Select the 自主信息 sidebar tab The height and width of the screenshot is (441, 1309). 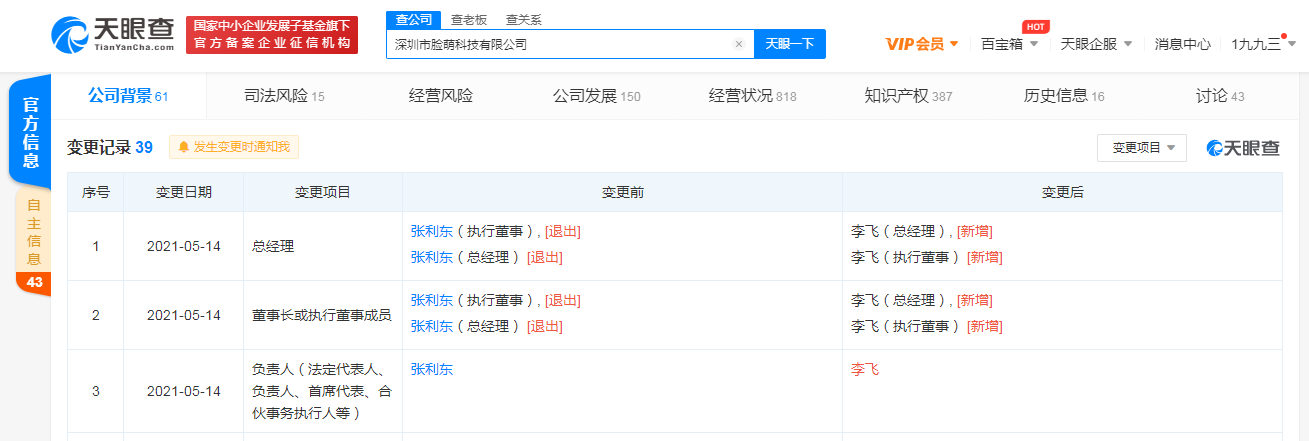(34, 229)
